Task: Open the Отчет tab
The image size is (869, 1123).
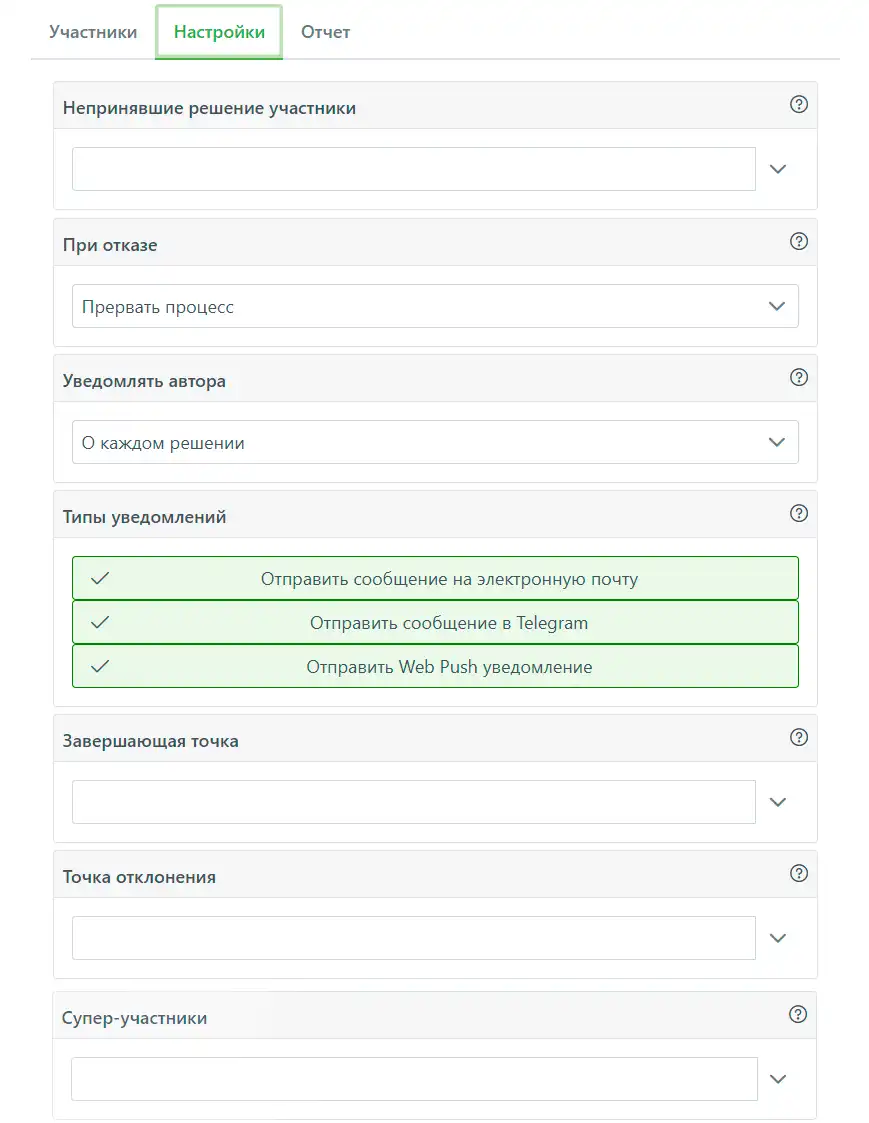Action: [x=326, y=32]
